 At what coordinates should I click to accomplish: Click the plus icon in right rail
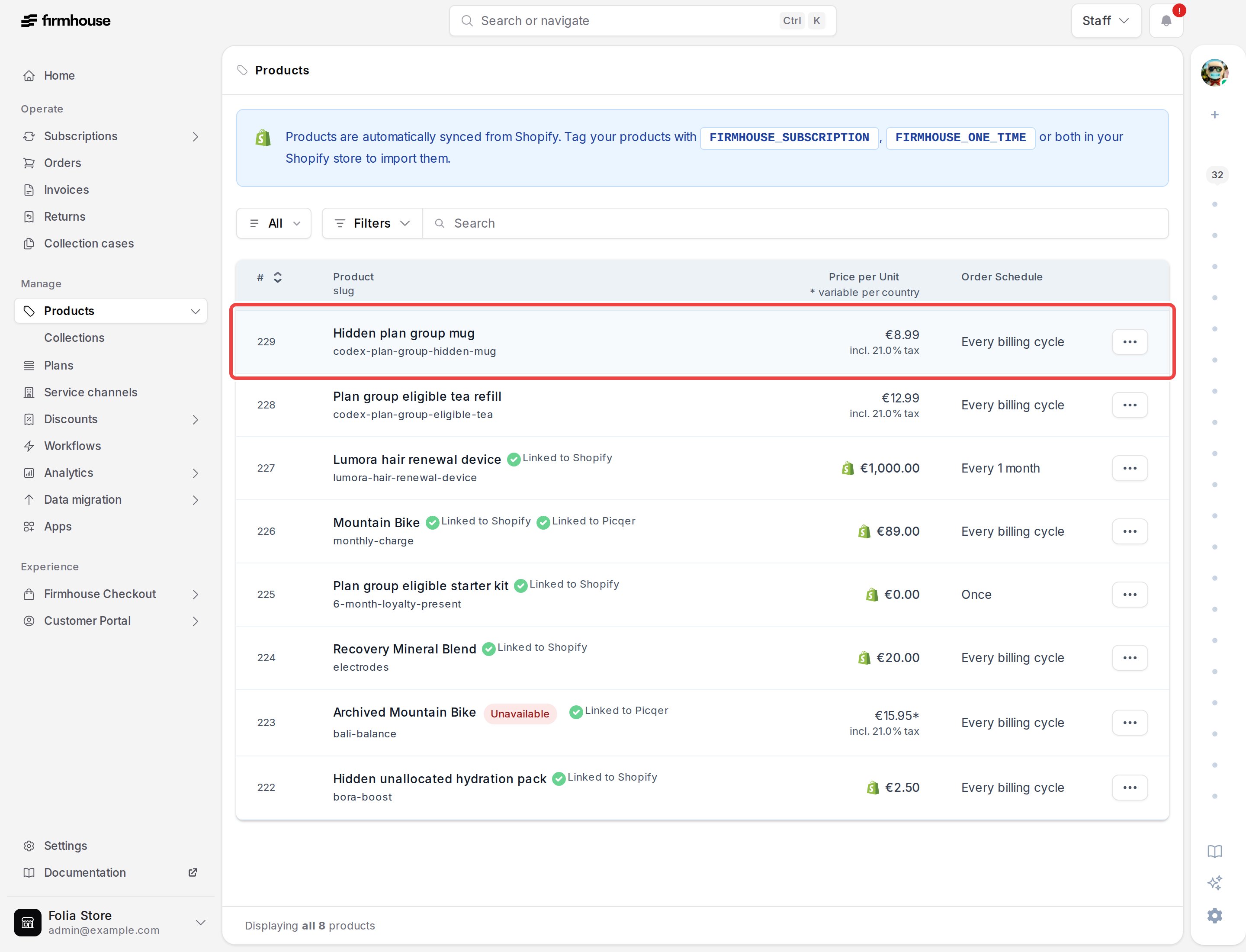tap(1214, 115)
